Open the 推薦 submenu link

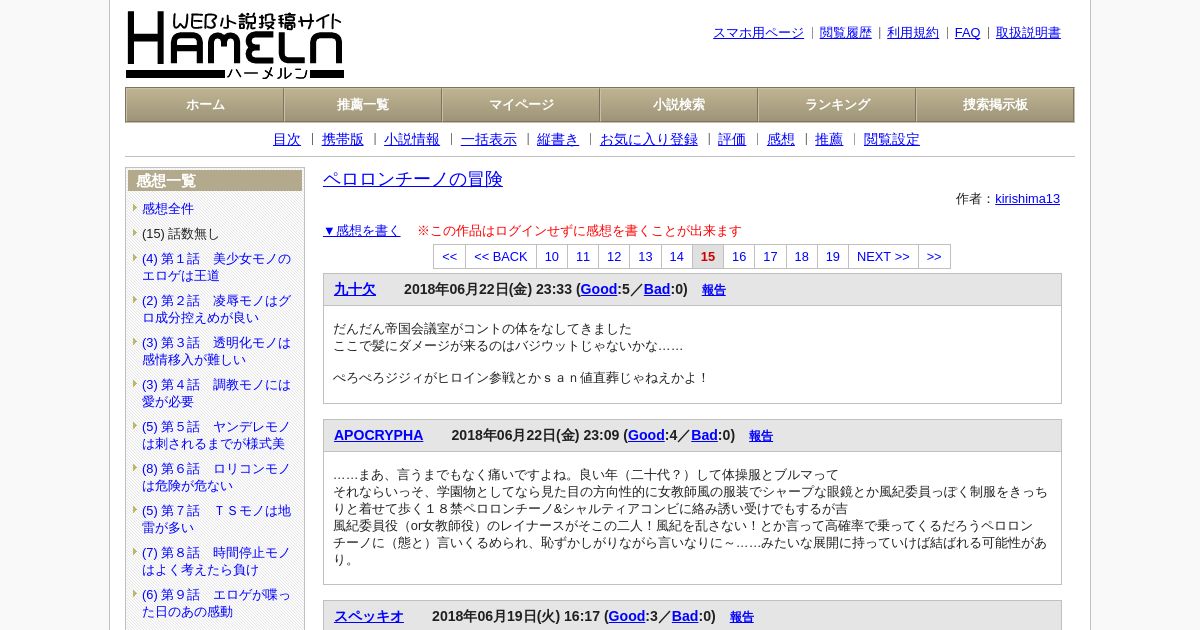pos(829,140)
